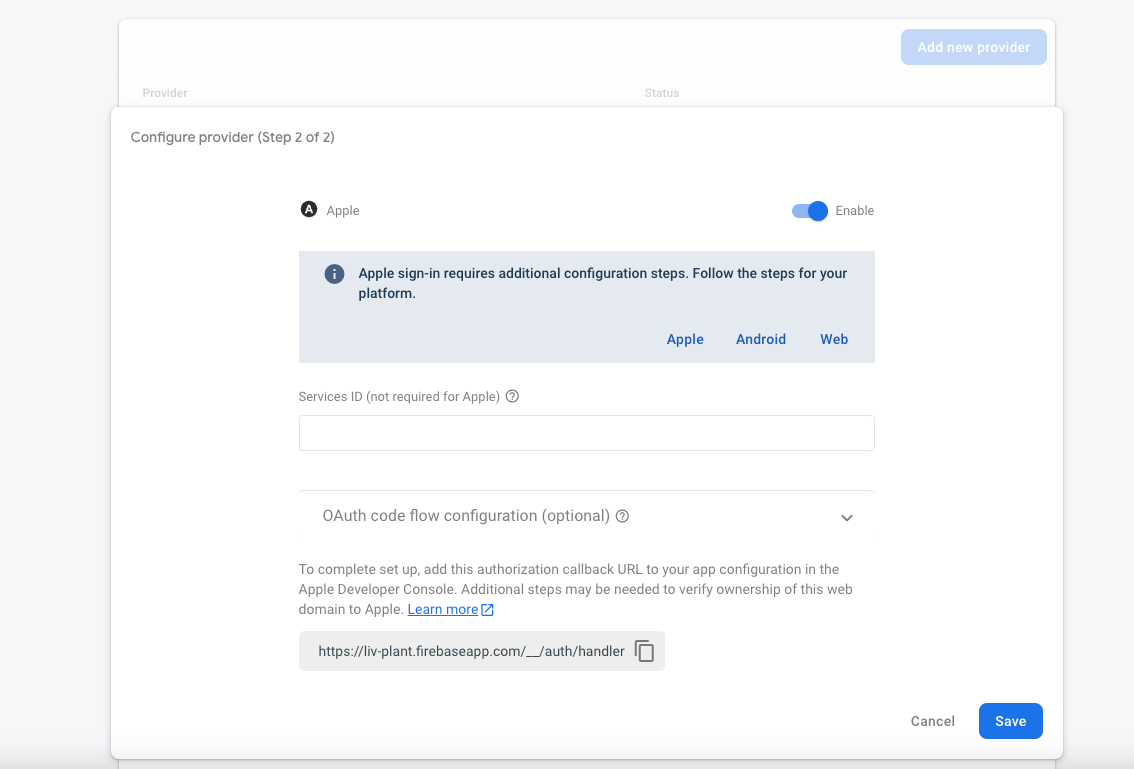Click the info icon in the blue banner
Viewport: 1134px width, 769px height.
[x=334, y=272]
